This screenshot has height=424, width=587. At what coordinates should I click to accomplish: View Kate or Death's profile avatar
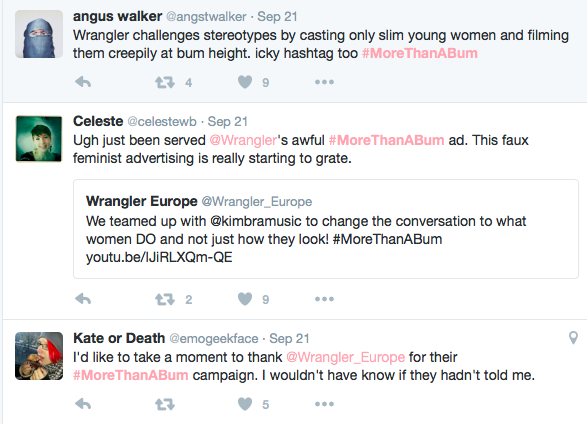click(x=39, y=356)
